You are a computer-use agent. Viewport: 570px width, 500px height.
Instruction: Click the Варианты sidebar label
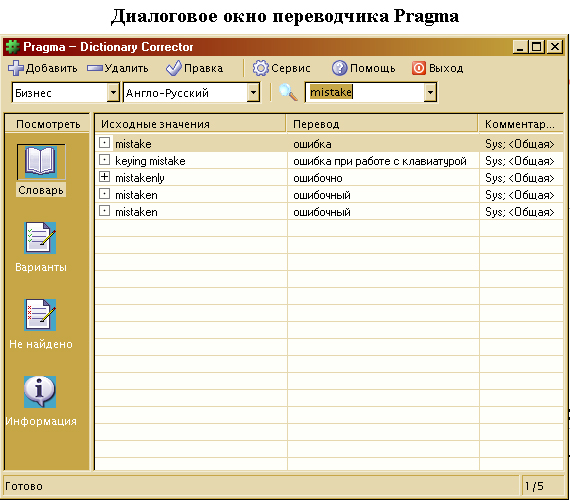[41, 267]
